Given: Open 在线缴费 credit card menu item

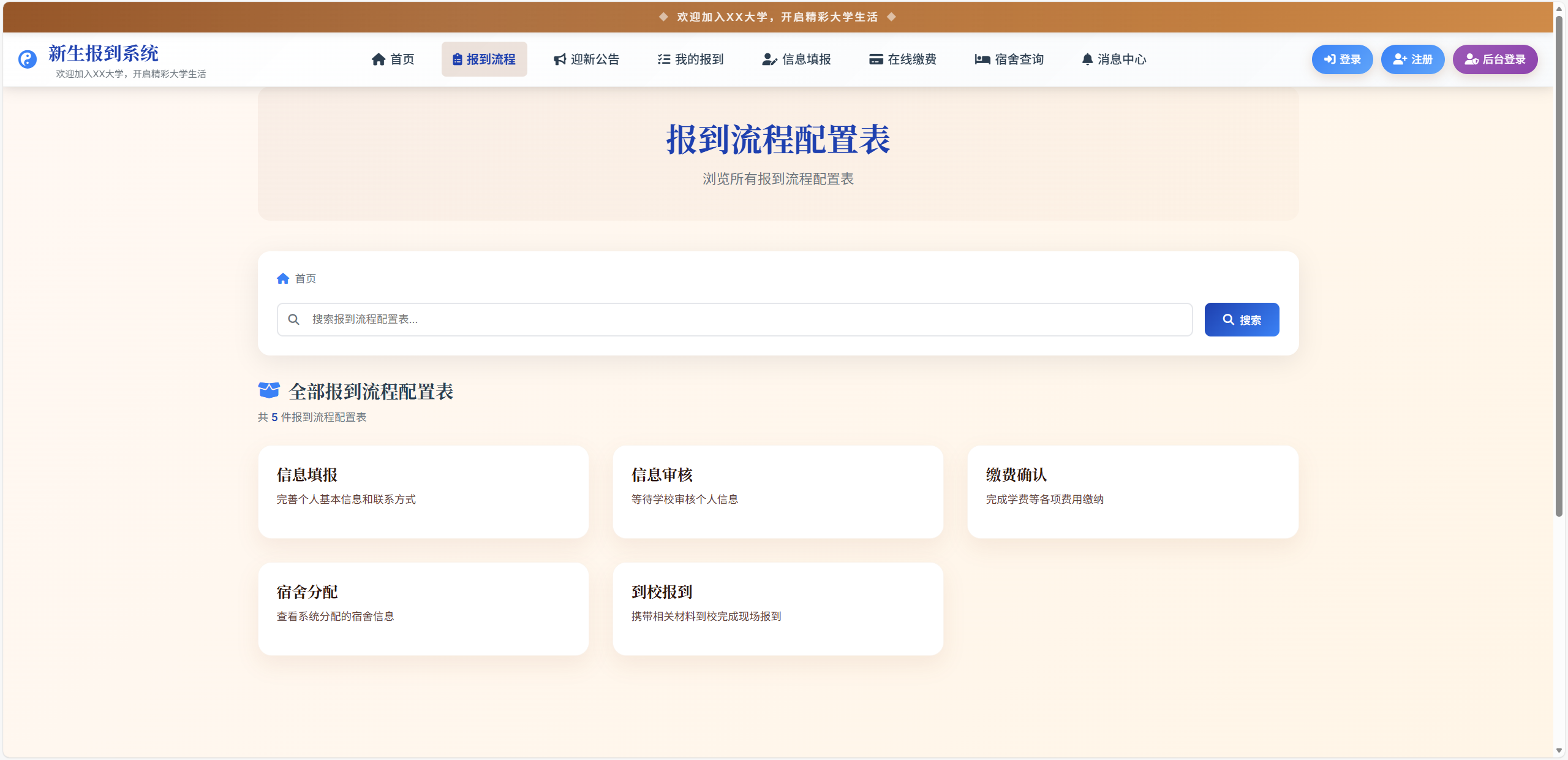Looking at the screenshot, I should pos(903,59).
